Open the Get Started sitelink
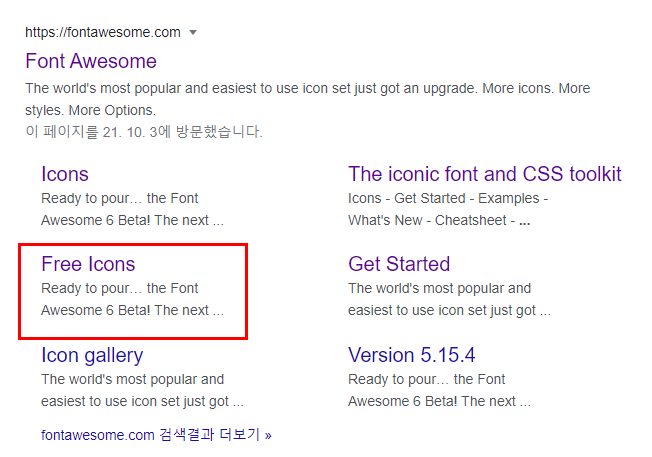The width and height of the screenshot is (652, 457). pos(399,264)
